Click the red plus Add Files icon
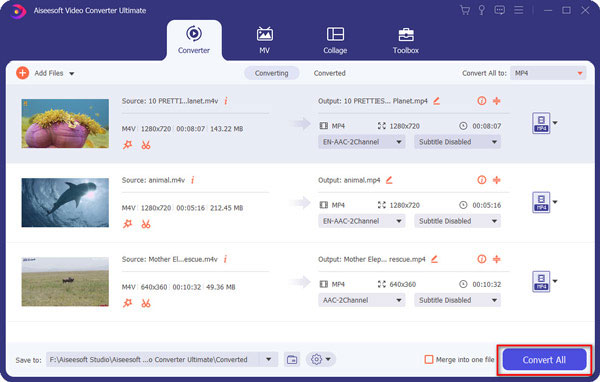Screen dimensions: 600x382 point(23,73)
